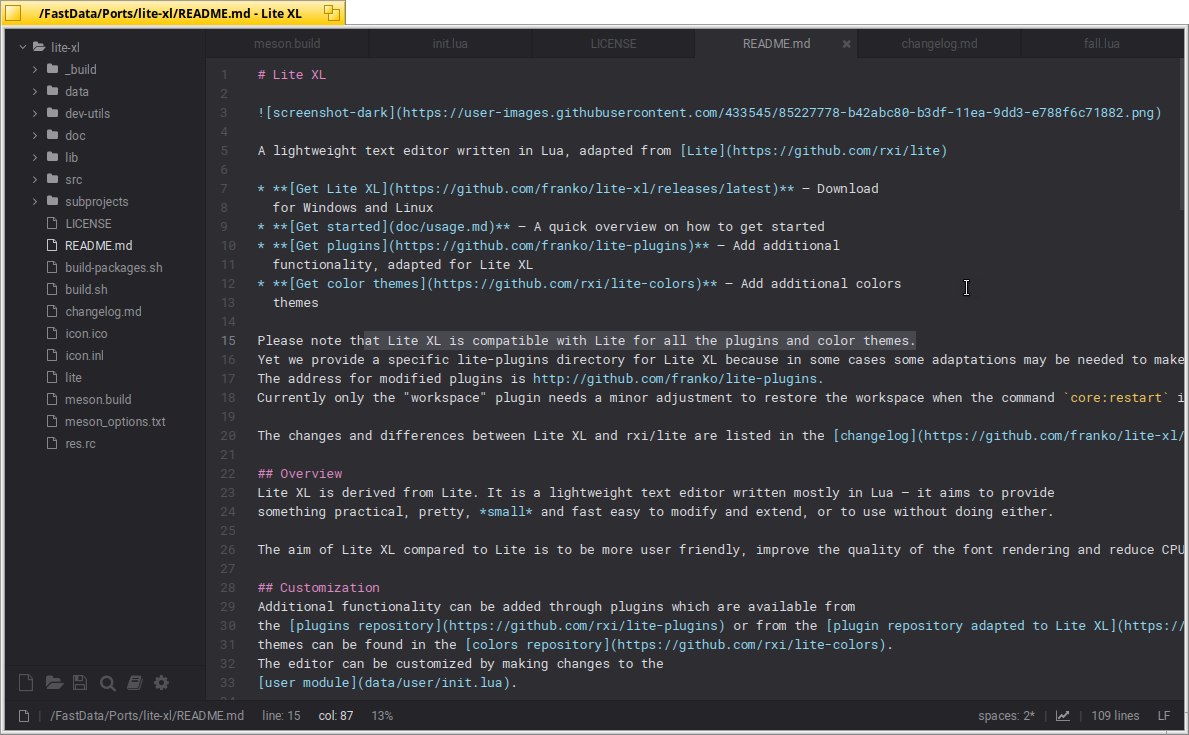Screen dimensions: 1189x735
Task: Click 'line: 15' in the status bar
Action: [x=281, y=715]
